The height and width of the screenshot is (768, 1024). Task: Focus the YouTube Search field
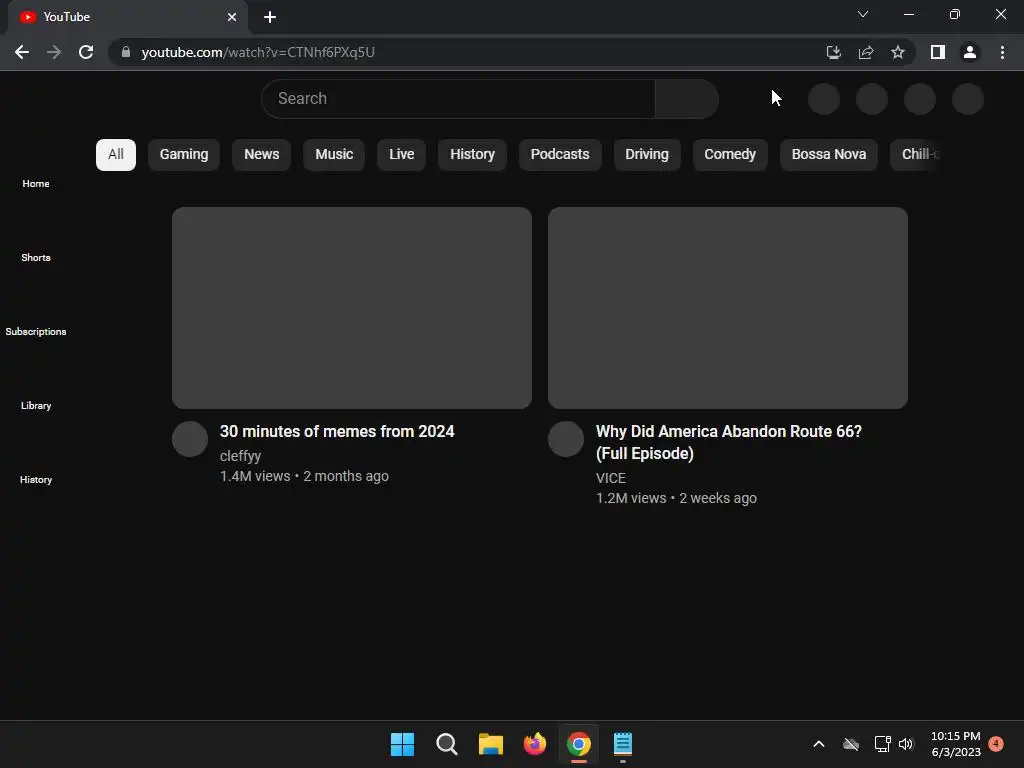click(x=458, y=99)
